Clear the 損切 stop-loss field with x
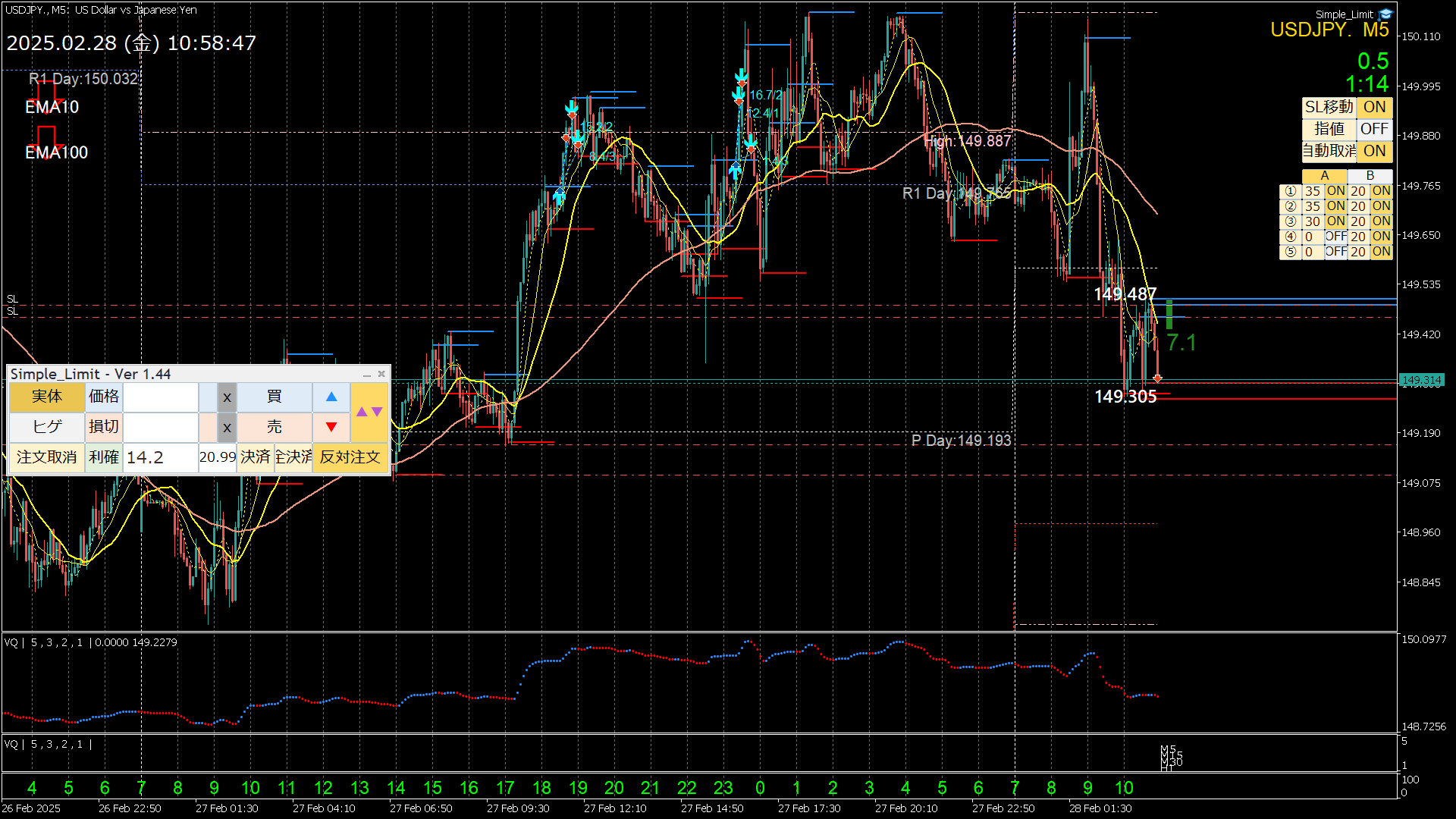This screenshot has height=819, width=1456. click(227, 427)
